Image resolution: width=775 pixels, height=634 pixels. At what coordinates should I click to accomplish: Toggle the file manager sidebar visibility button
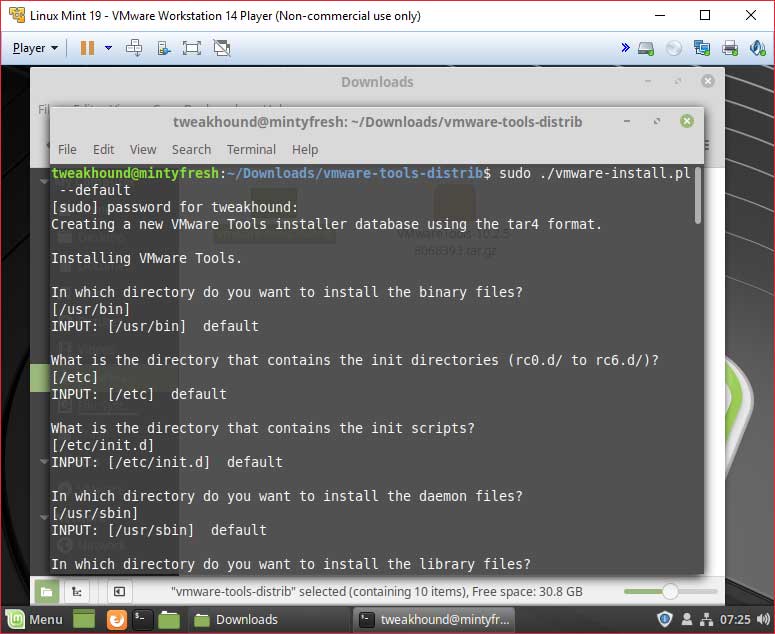118,591
